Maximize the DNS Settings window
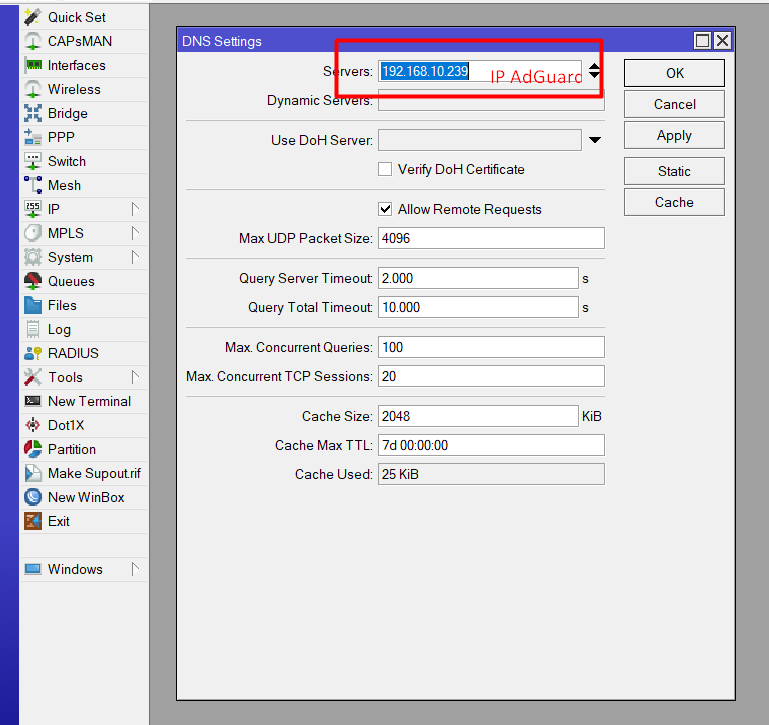The width and height of the screenshot is (769, 725). tap(702, 41)
